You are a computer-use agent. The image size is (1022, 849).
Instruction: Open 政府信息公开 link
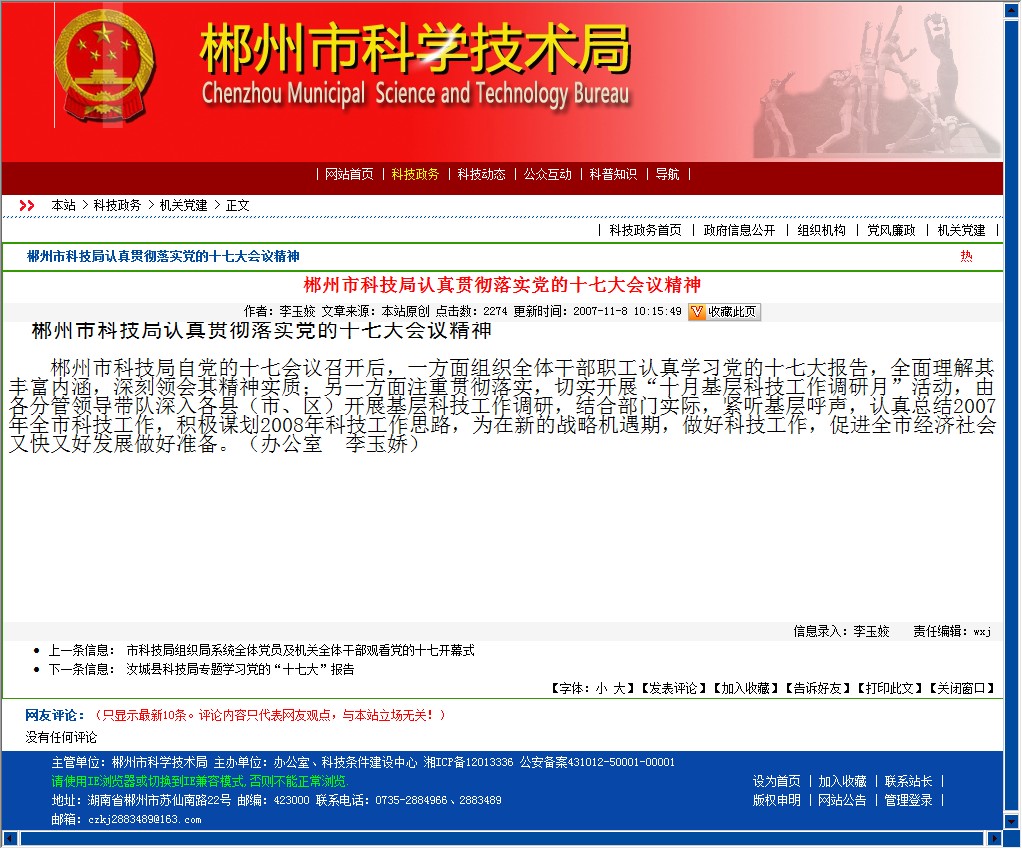(x=740, y=230)
